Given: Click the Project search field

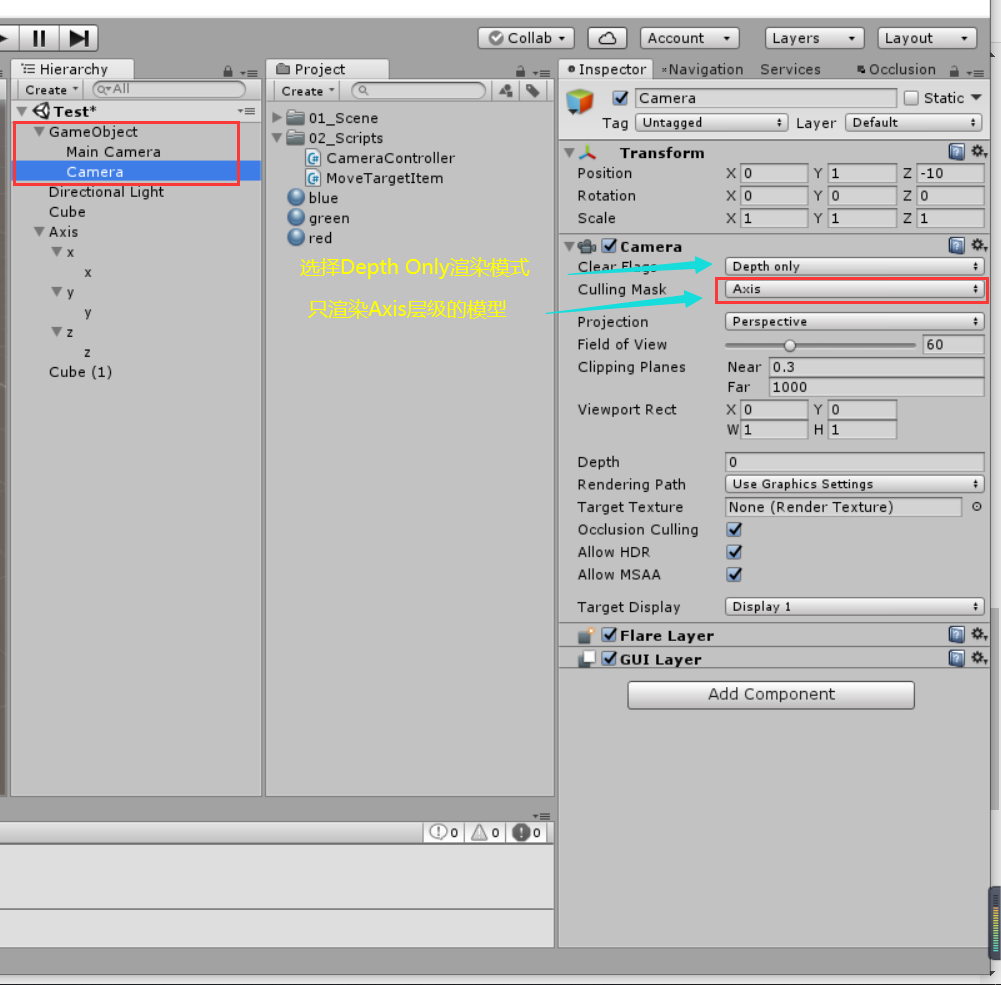Looking at the screenshot, I should coord(419,91).
